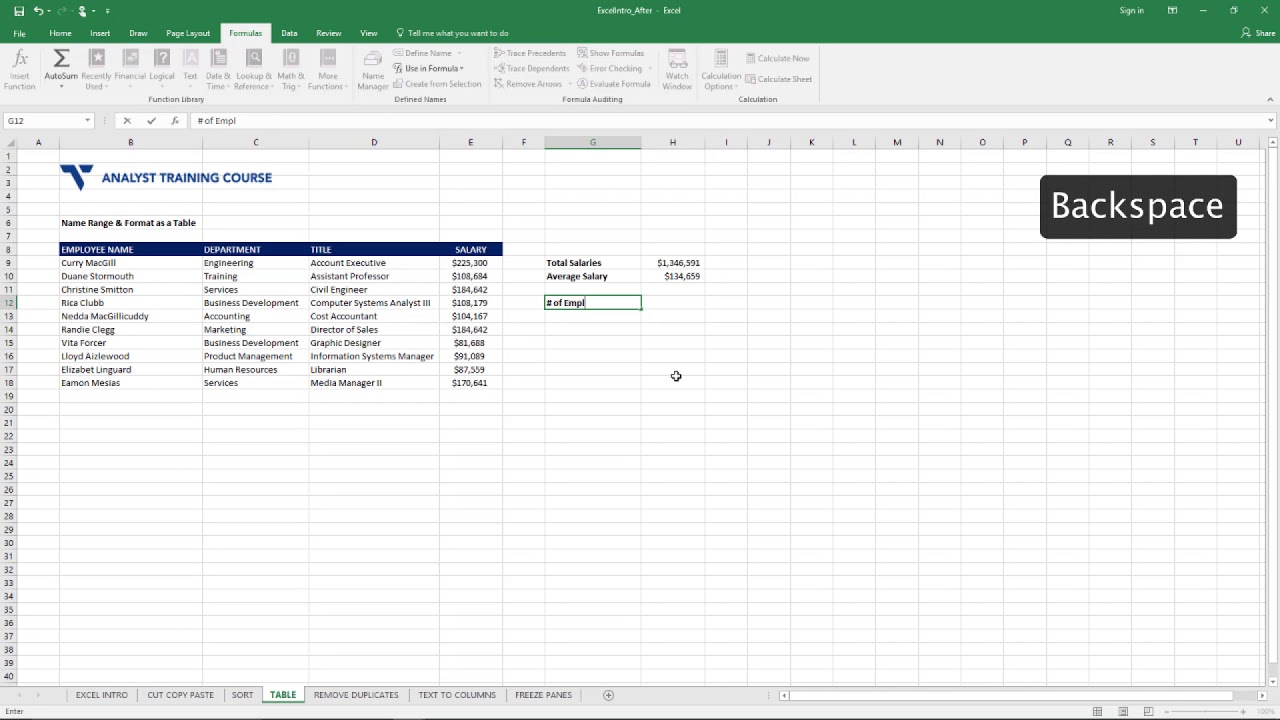Switch to the Data ribbon tab
Screen dimensions: 1280x720
289,33
